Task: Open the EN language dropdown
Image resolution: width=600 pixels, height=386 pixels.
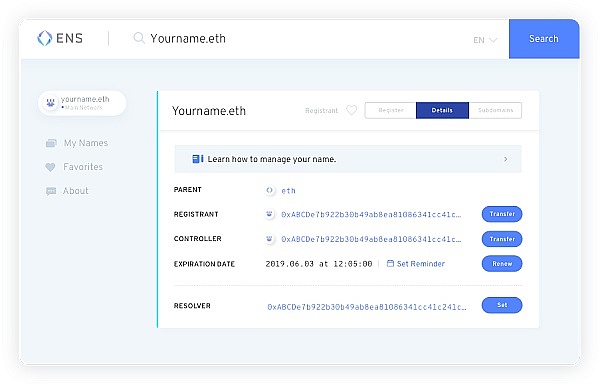Action: coord(485,40)
